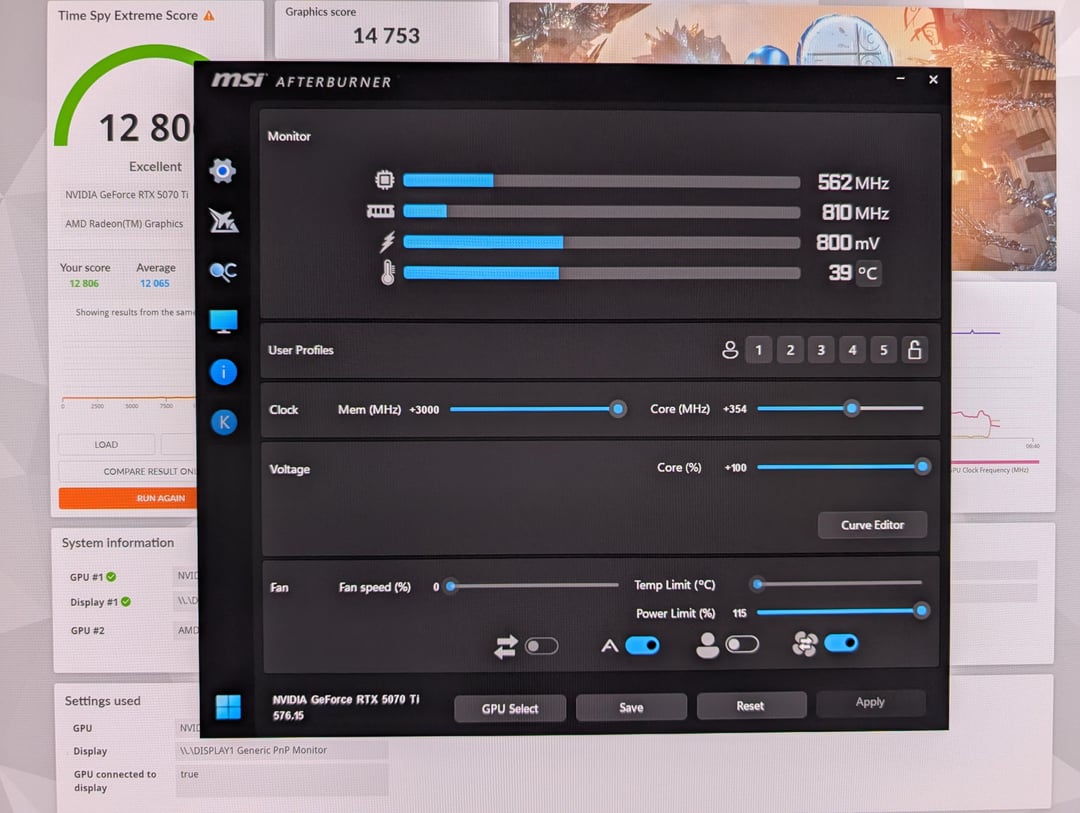Click the Graphics score 14 753 in 3DMark
Screen dimensions: 1080x813
[x=386, y=35]
